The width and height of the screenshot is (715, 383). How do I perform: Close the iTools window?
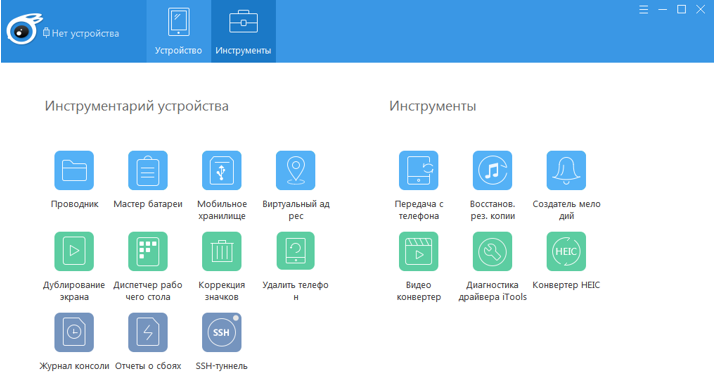click(x=700, y=10)
